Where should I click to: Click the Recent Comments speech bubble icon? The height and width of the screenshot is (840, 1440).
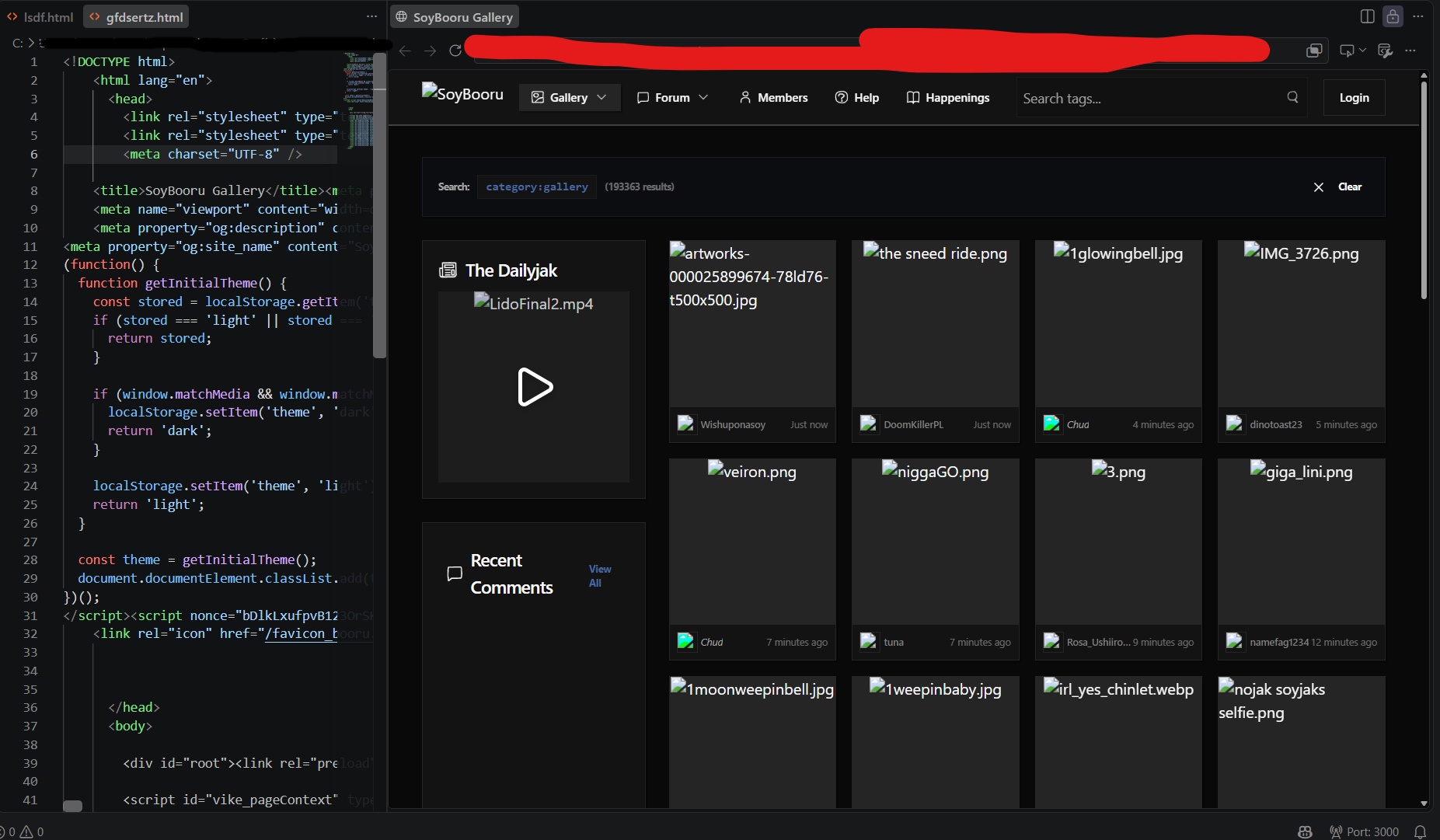[x=455, y=573]
